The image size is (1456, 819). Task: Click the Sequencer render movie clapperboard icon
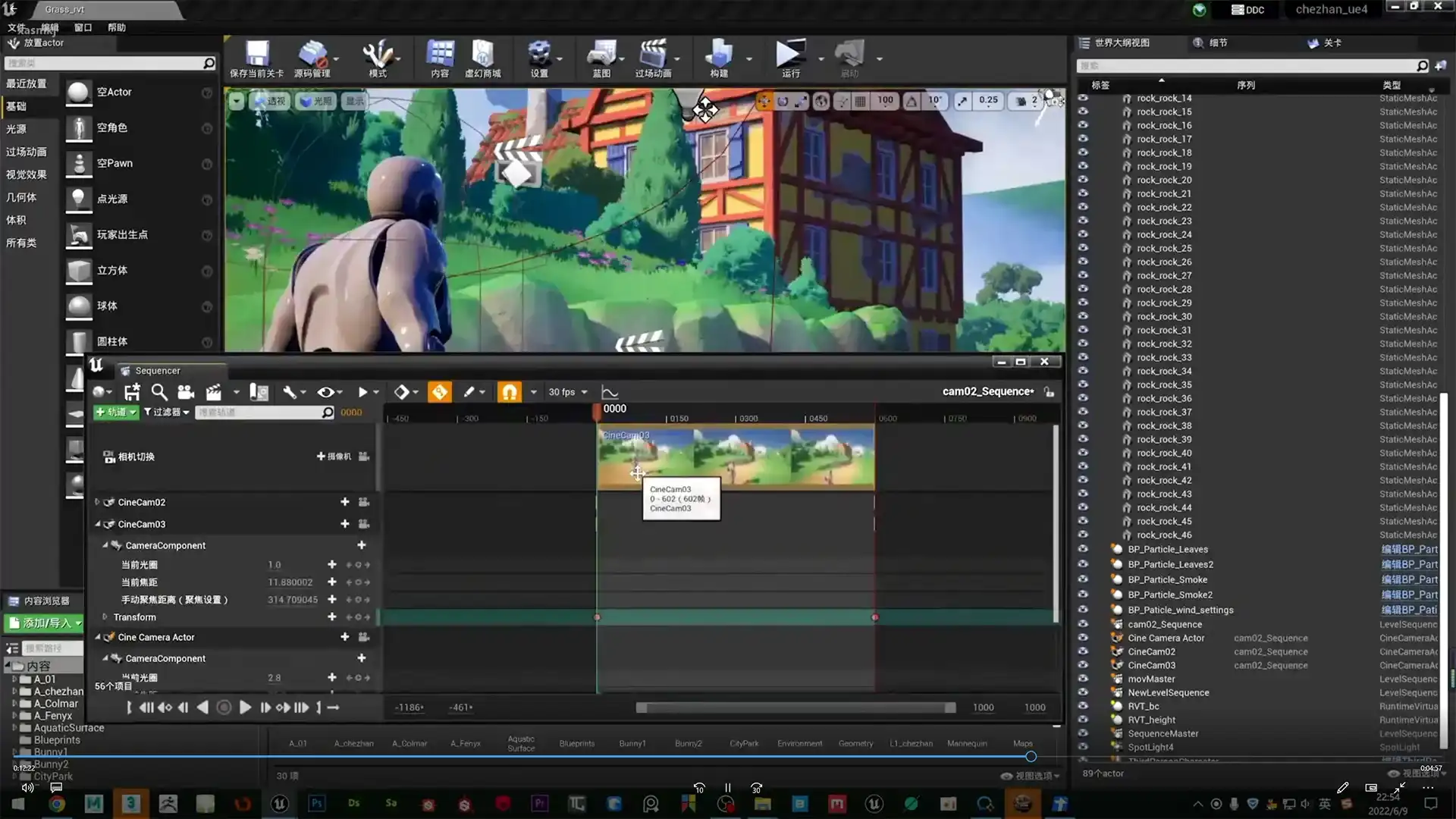tap(213, 392)
